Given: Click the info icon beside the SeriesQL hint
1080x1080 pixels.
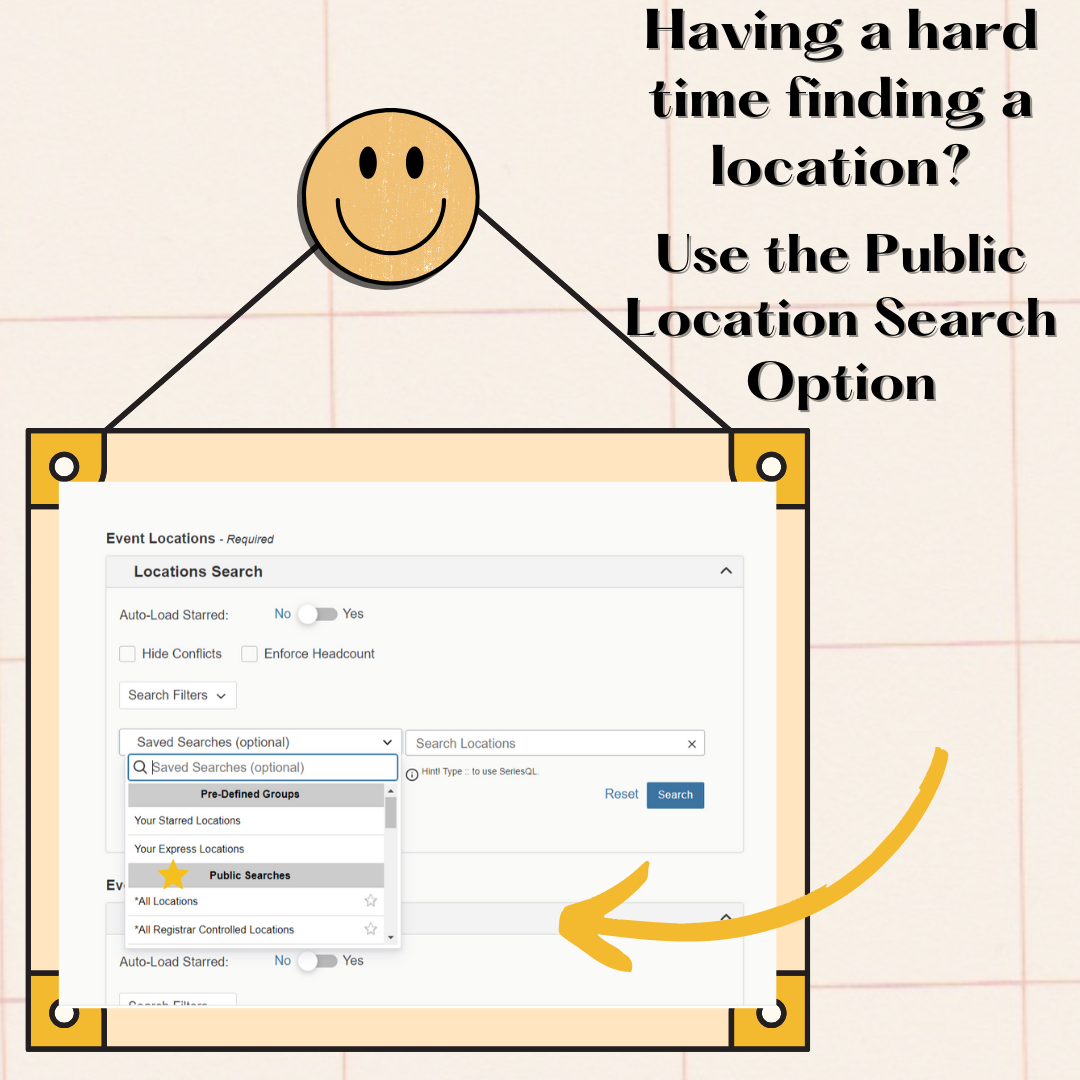Looking at the screenshot, I should [412, 774].
